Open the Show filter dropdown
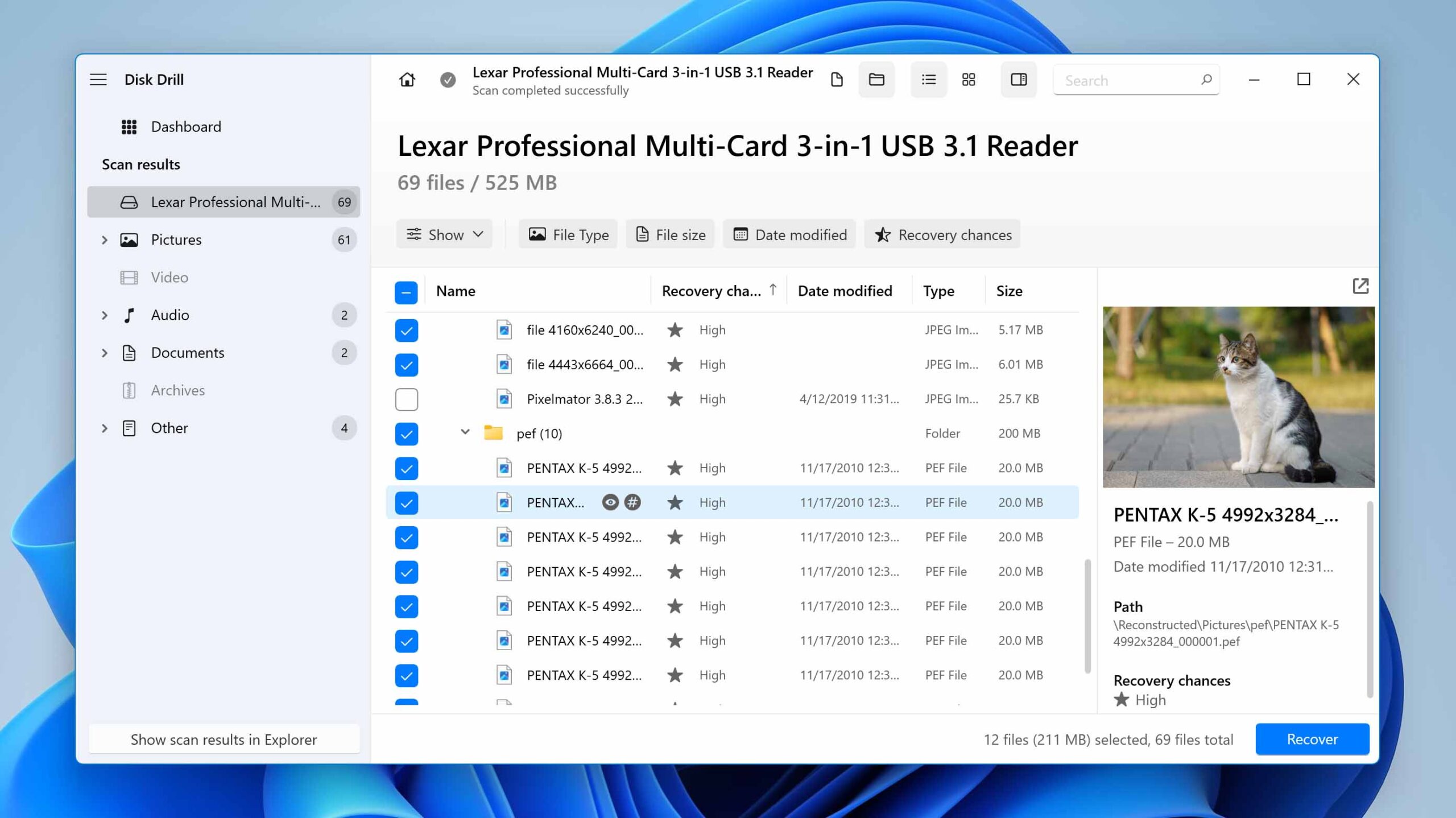 444,234
